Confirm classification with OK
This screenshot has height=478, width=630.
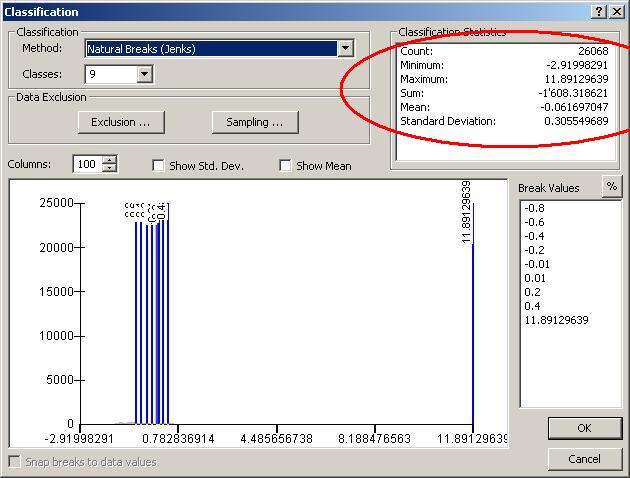coord(585,428)
